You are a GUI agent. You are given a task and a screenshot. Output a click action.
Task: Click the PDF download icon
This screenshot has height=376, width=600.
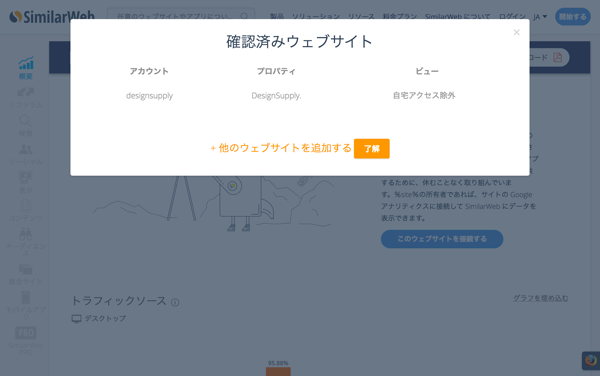558,57
